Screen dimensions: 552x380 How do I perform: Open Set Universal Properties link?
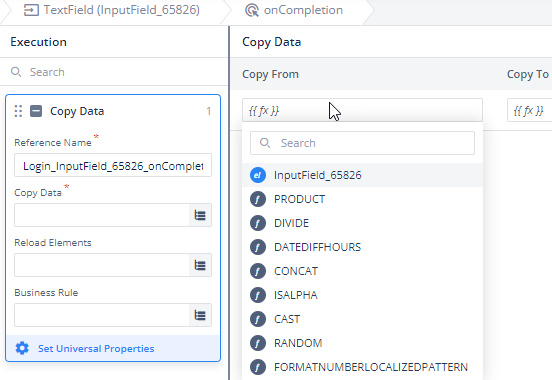[96, 349]
